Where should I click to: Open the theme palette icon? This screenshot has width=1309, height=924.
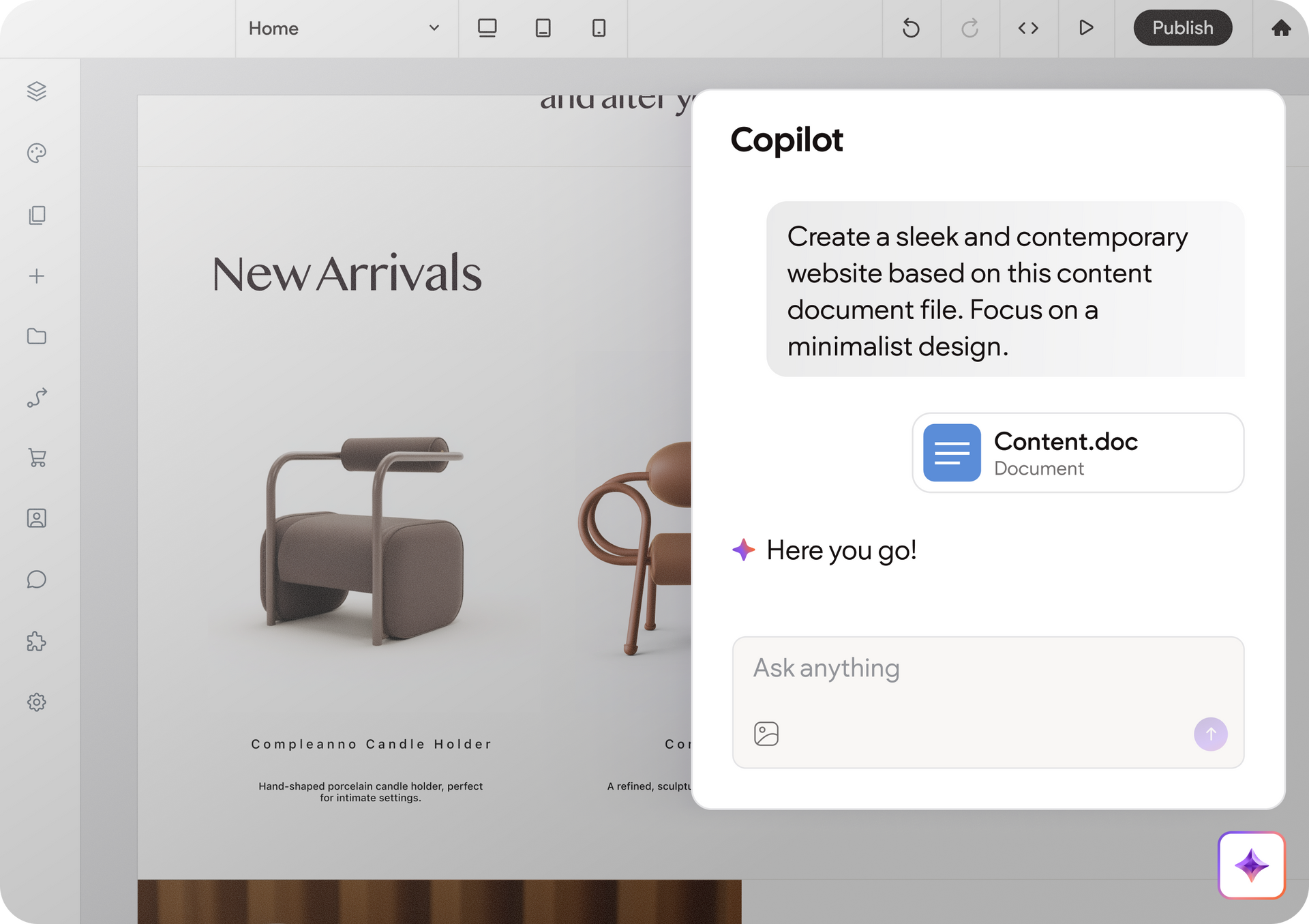point(37,153)
